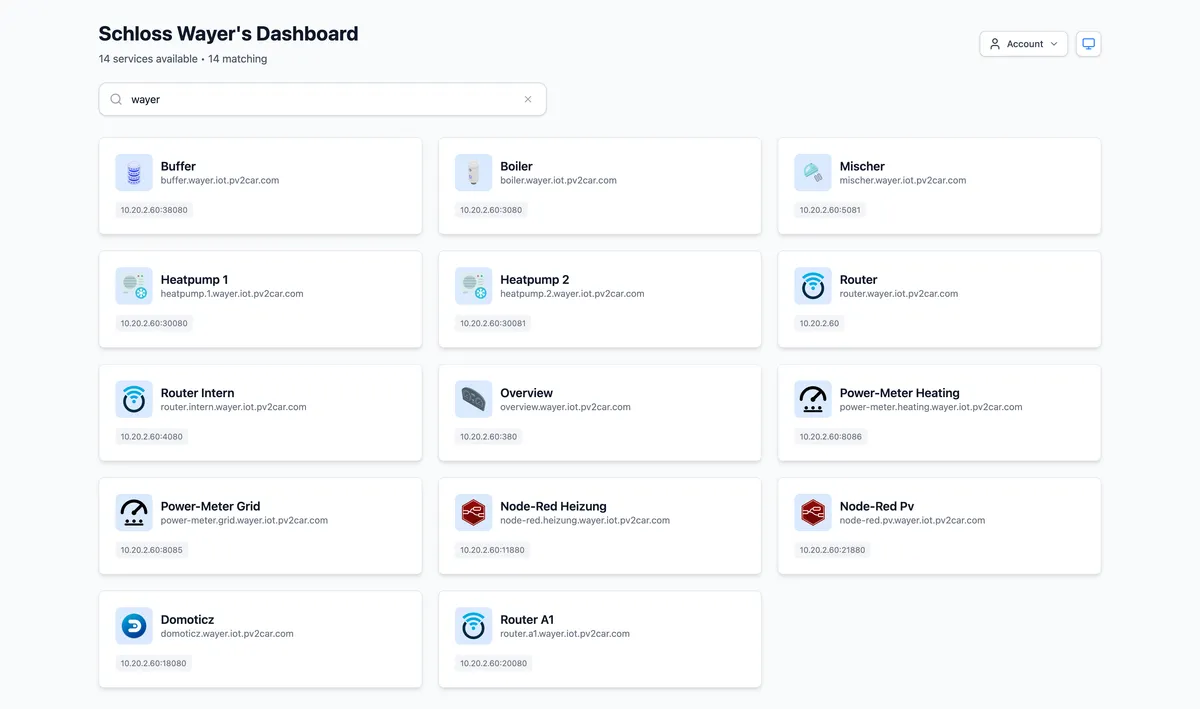
Task: Click the 10.20.2.60:380 address badge
Action: 488,436
